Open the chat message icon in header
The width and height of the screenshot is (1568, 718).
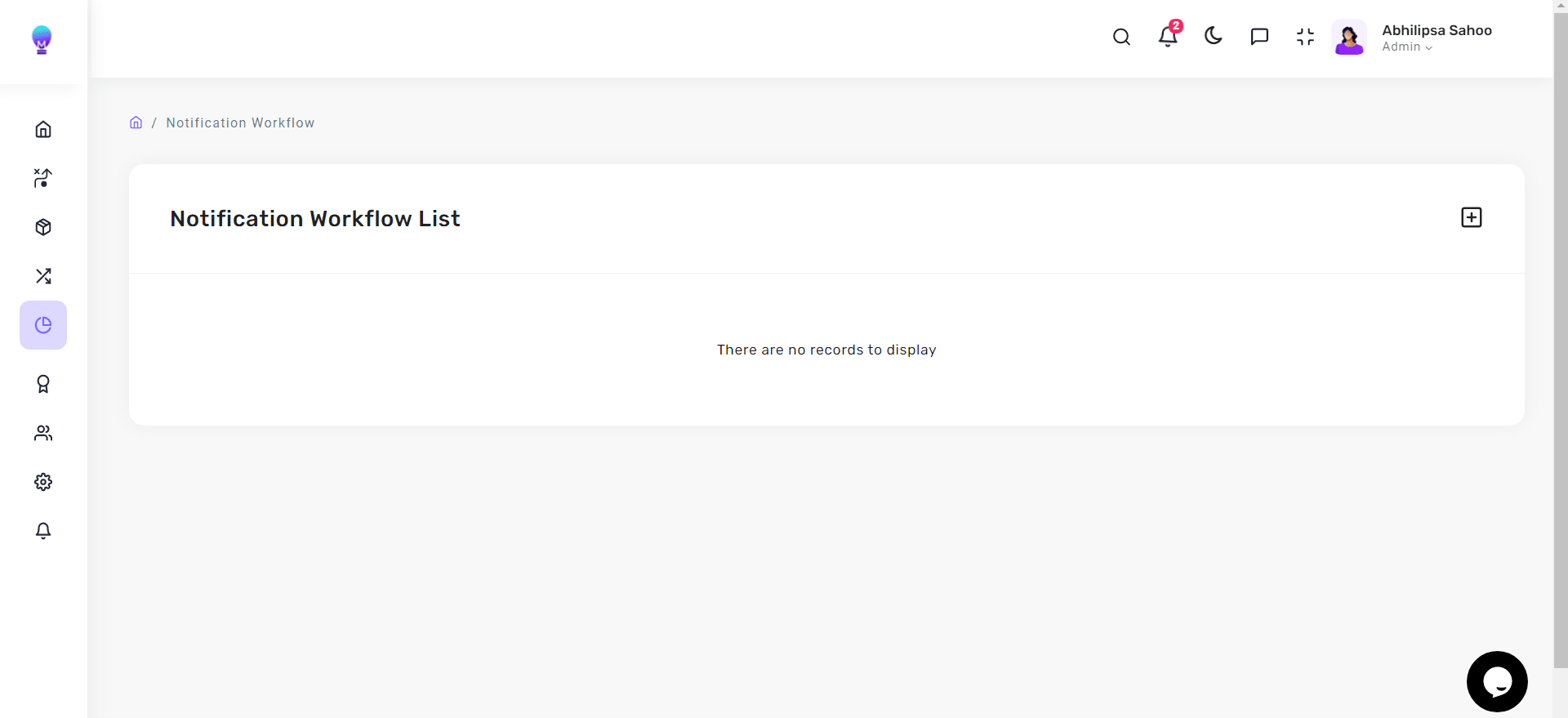(1259, 37)
